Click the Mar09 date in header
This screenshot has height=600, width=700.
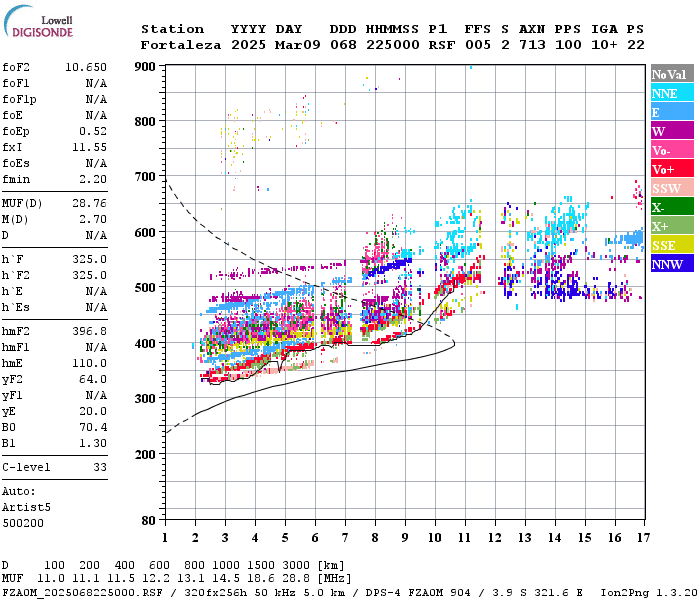coord(297,45)
